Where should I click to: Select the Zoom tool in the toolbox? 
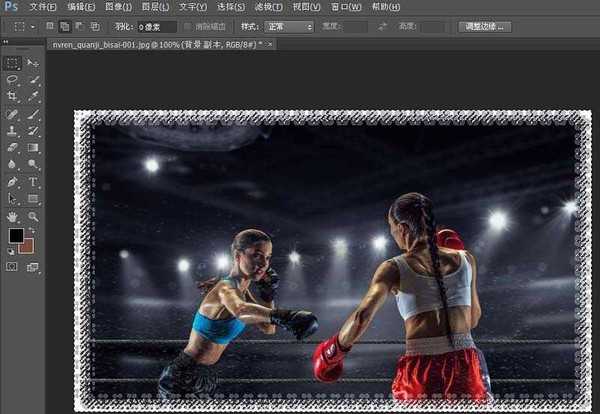click(x=33, y=216)
